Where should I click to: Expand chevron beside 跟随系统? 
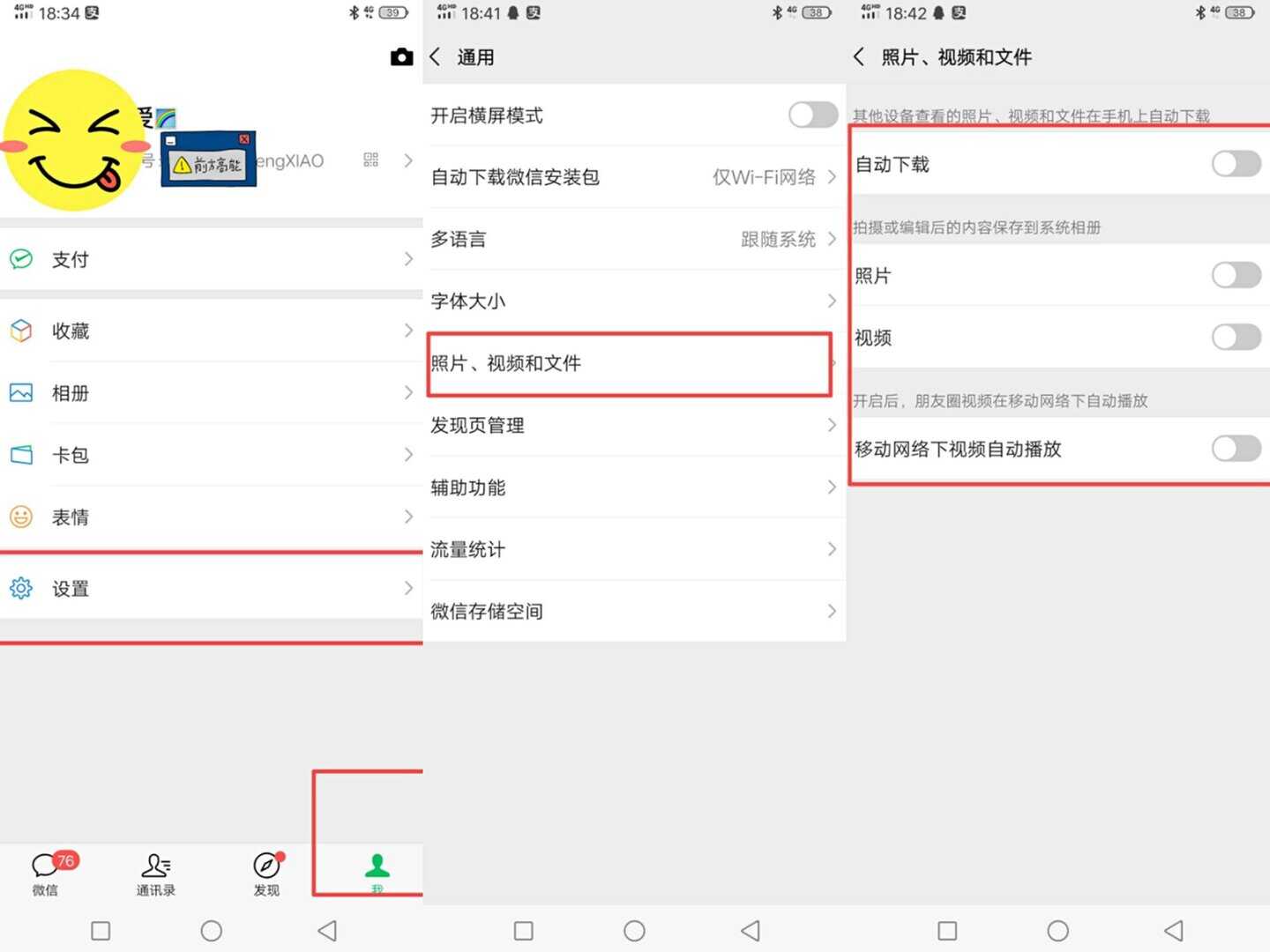(x=832, y=239)
